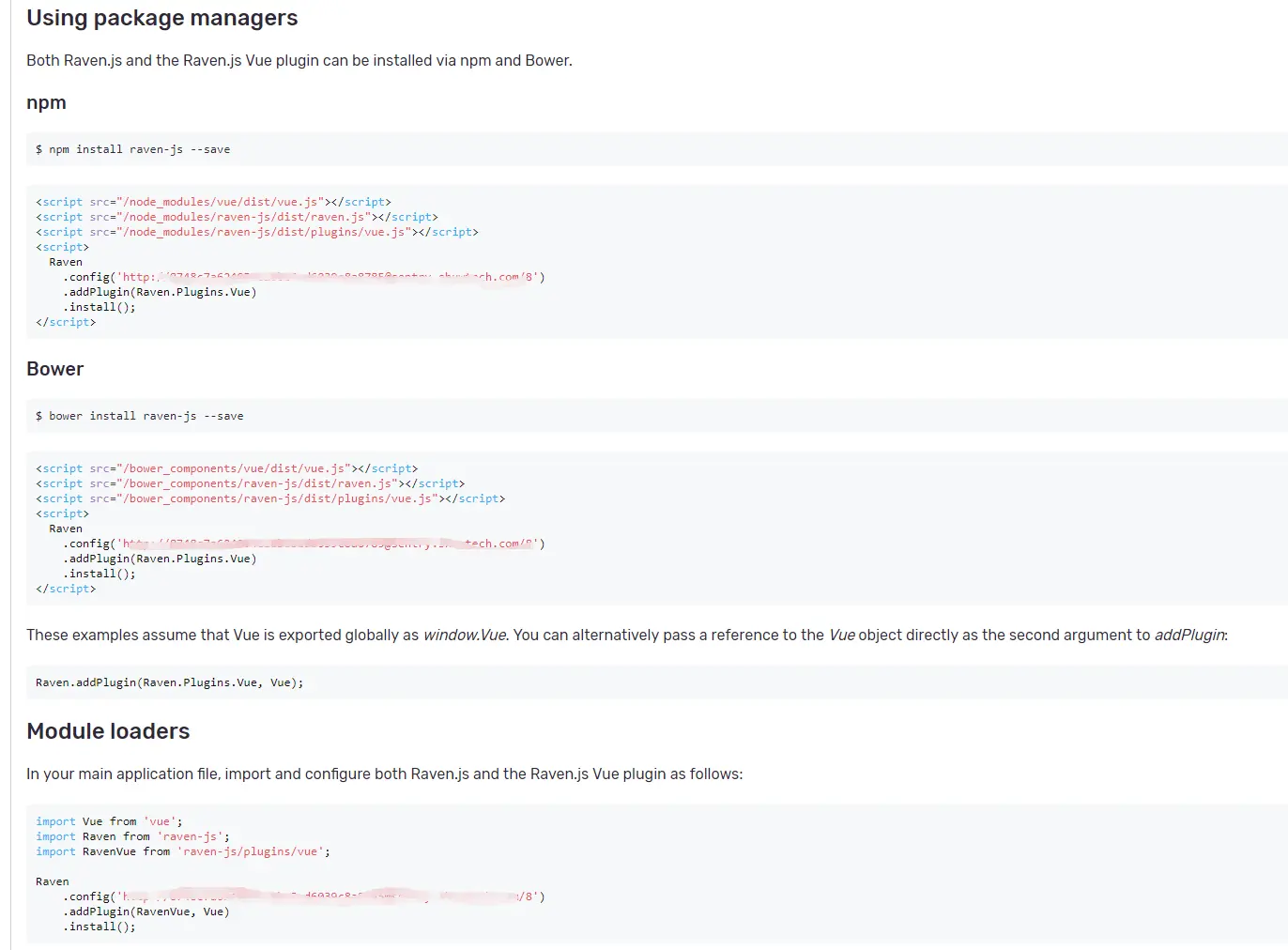Screen dimensions: 1288x950
Task: Click the "import Raven from 'raven-js'" line
Action: pos(132,836)
